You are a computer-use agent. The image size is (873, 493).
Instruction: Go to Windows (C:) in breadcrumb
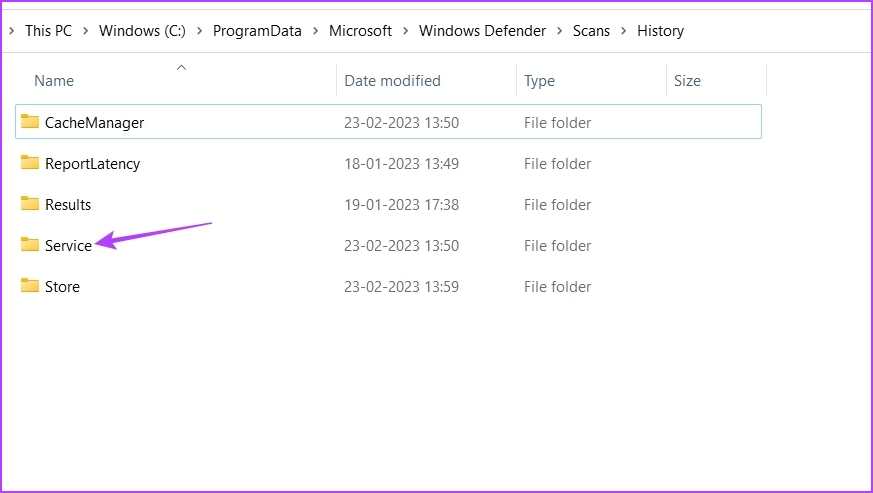coord(143,31)
